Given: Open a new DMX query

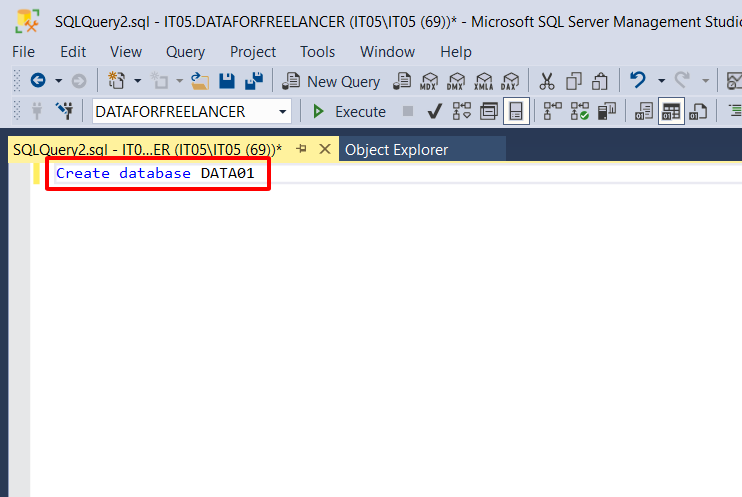Looking at the screenshot, I should tap(456, 81).
